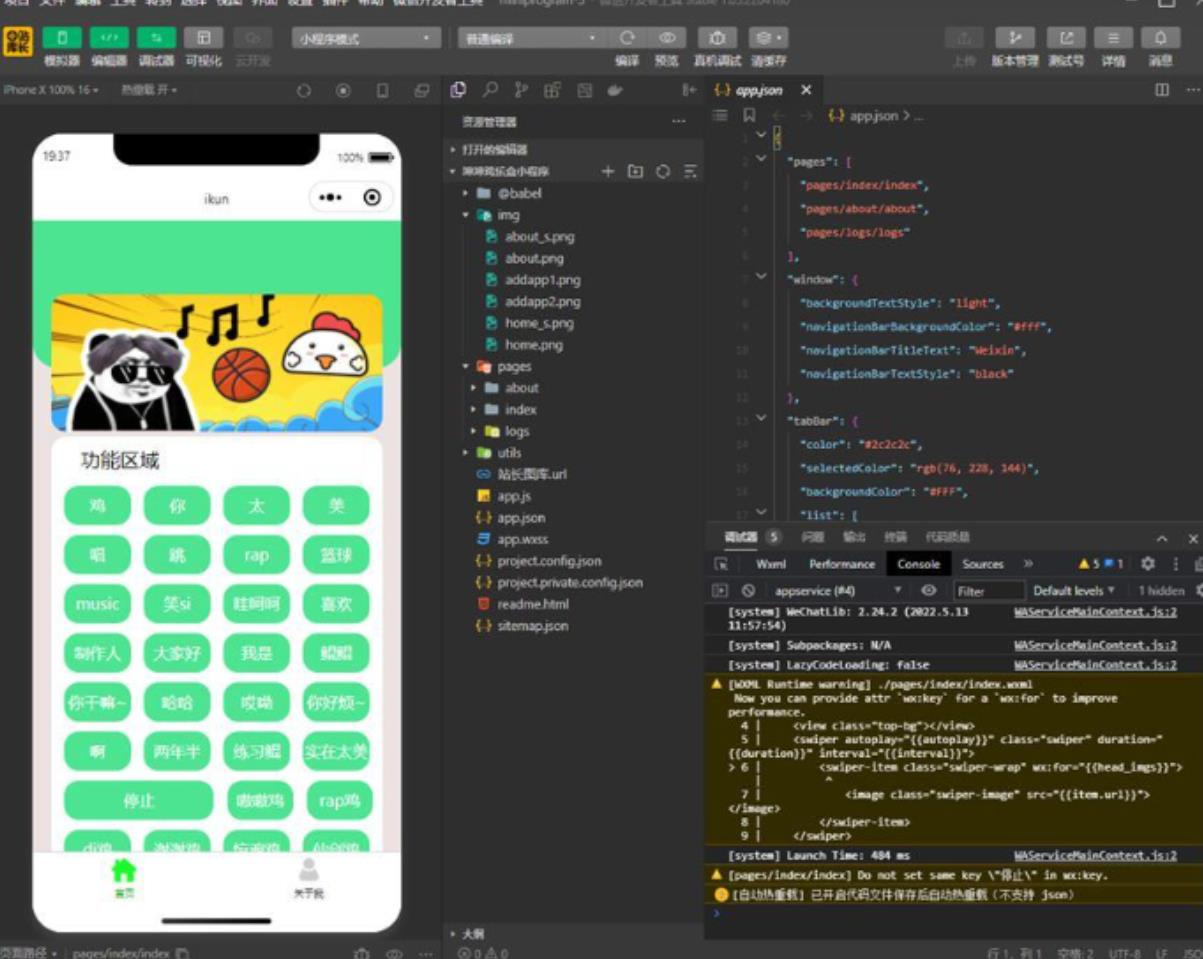Click clear console icon

(748, 591)
